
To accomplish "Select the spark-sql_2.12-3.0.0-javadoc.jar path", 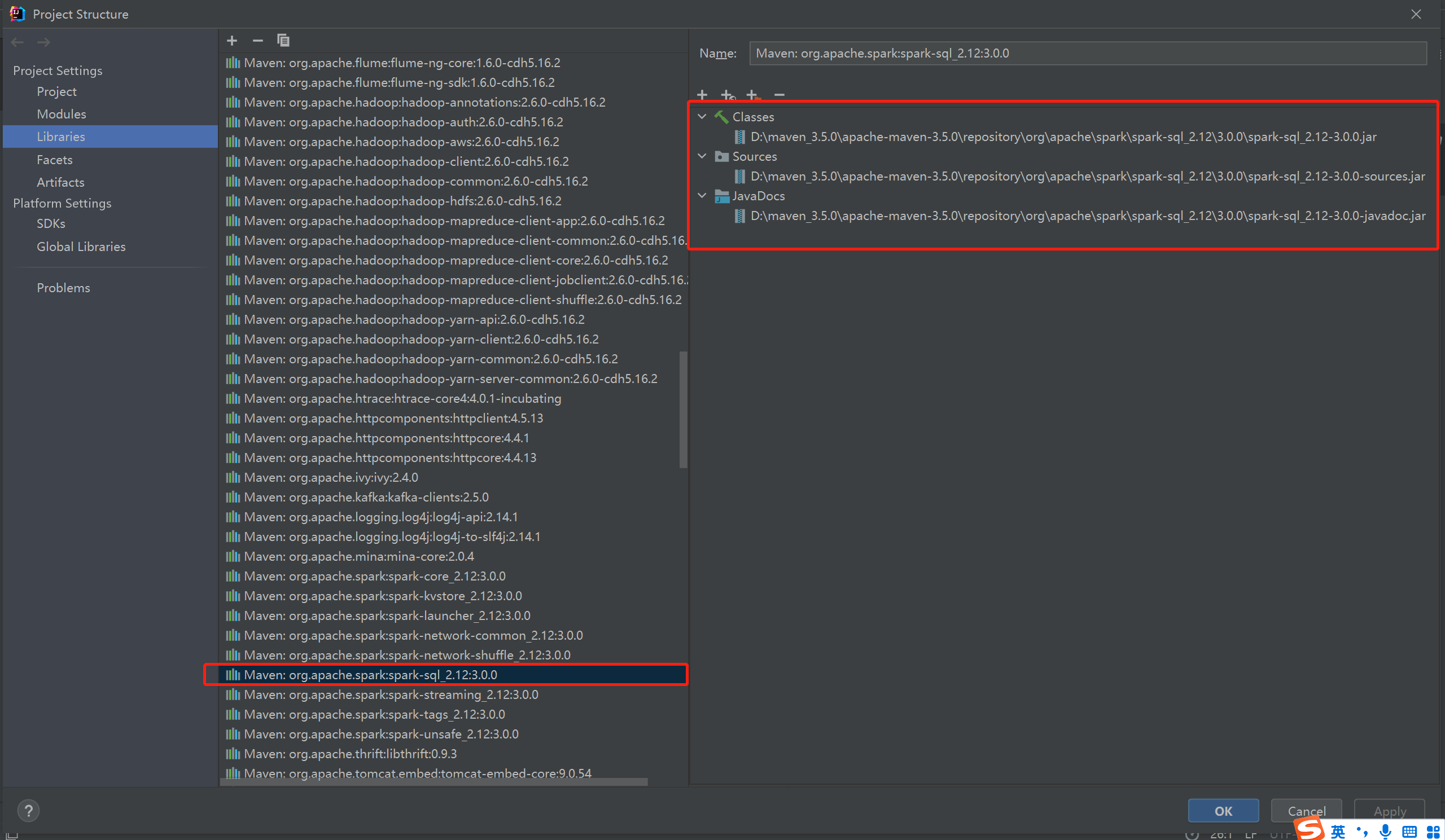I will [1087, 216].
